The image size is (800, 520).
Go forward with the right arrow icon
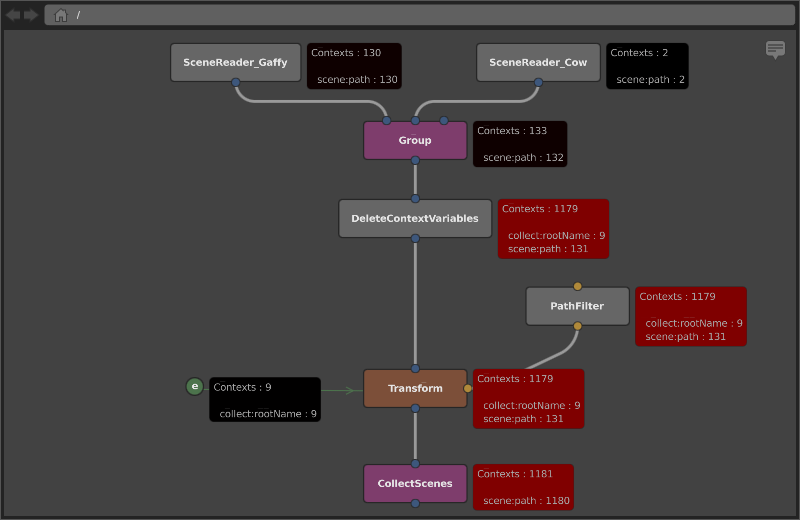[x=31, y=15]
